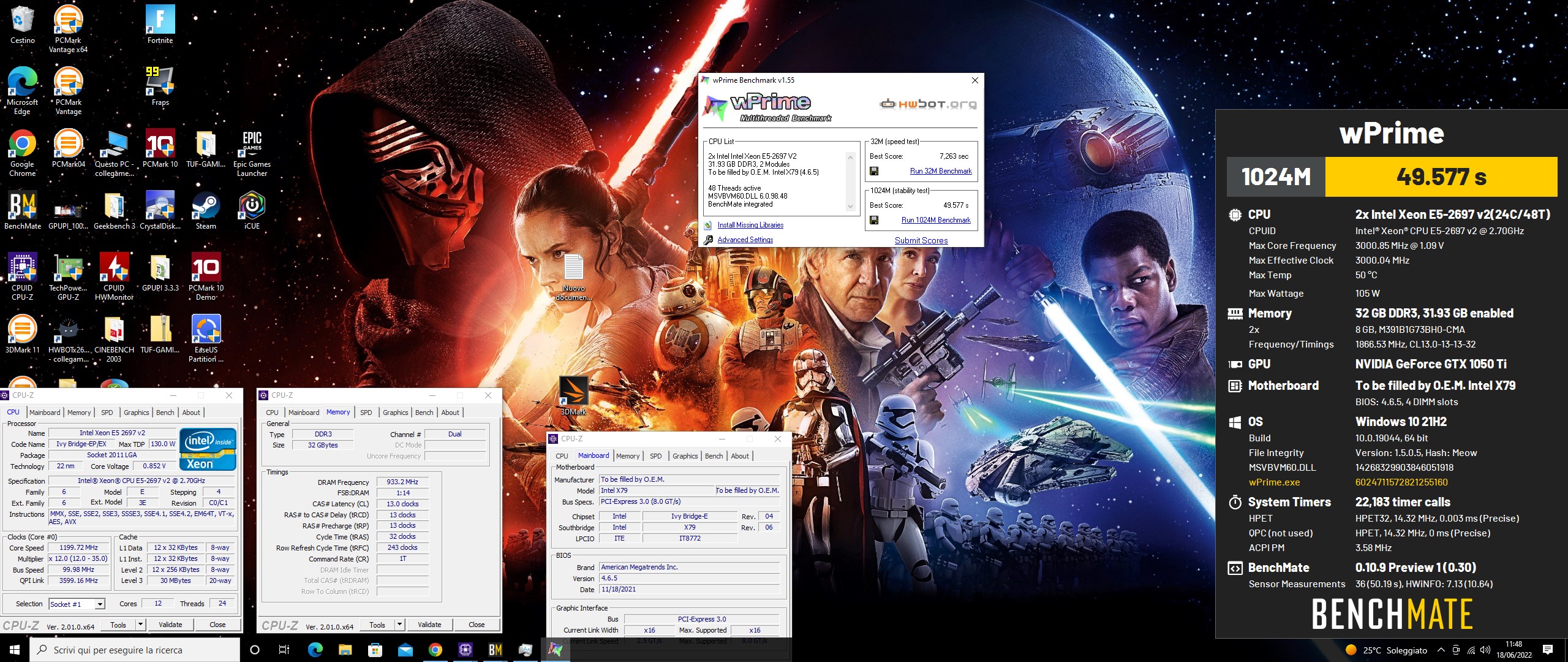Open PCMark Vantage x64 desktop icon
The height and width of the screenshot is (662, 1568).
[x=68, y=28]
